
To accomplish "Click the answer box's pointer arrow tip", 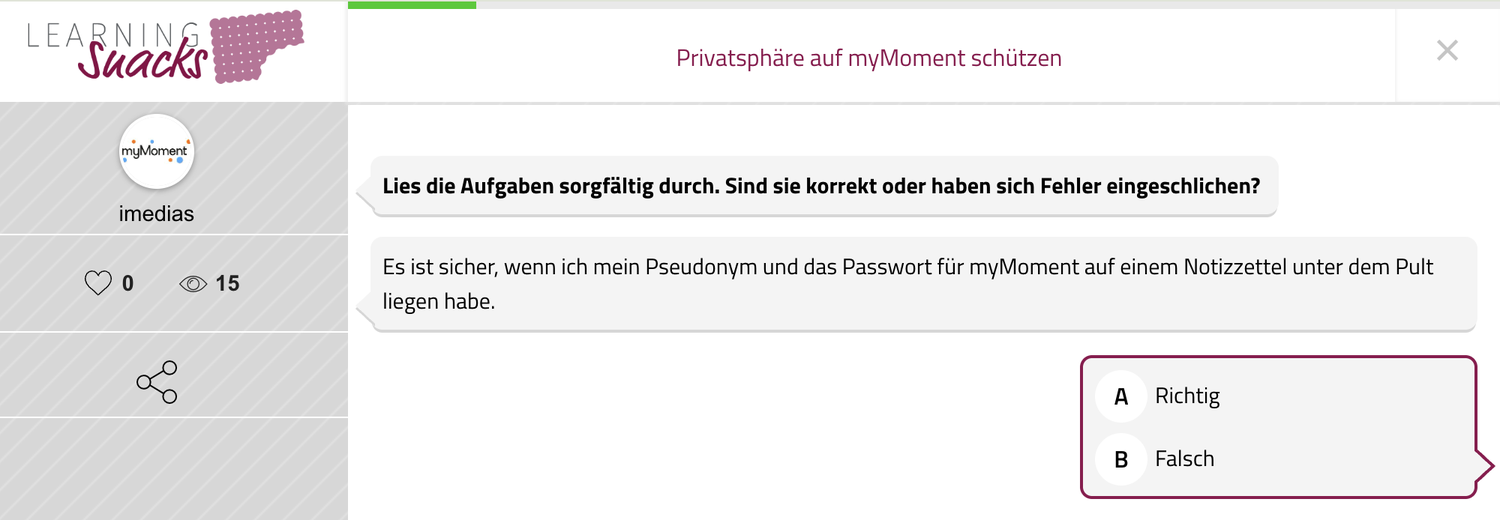I will (1489, 464).
